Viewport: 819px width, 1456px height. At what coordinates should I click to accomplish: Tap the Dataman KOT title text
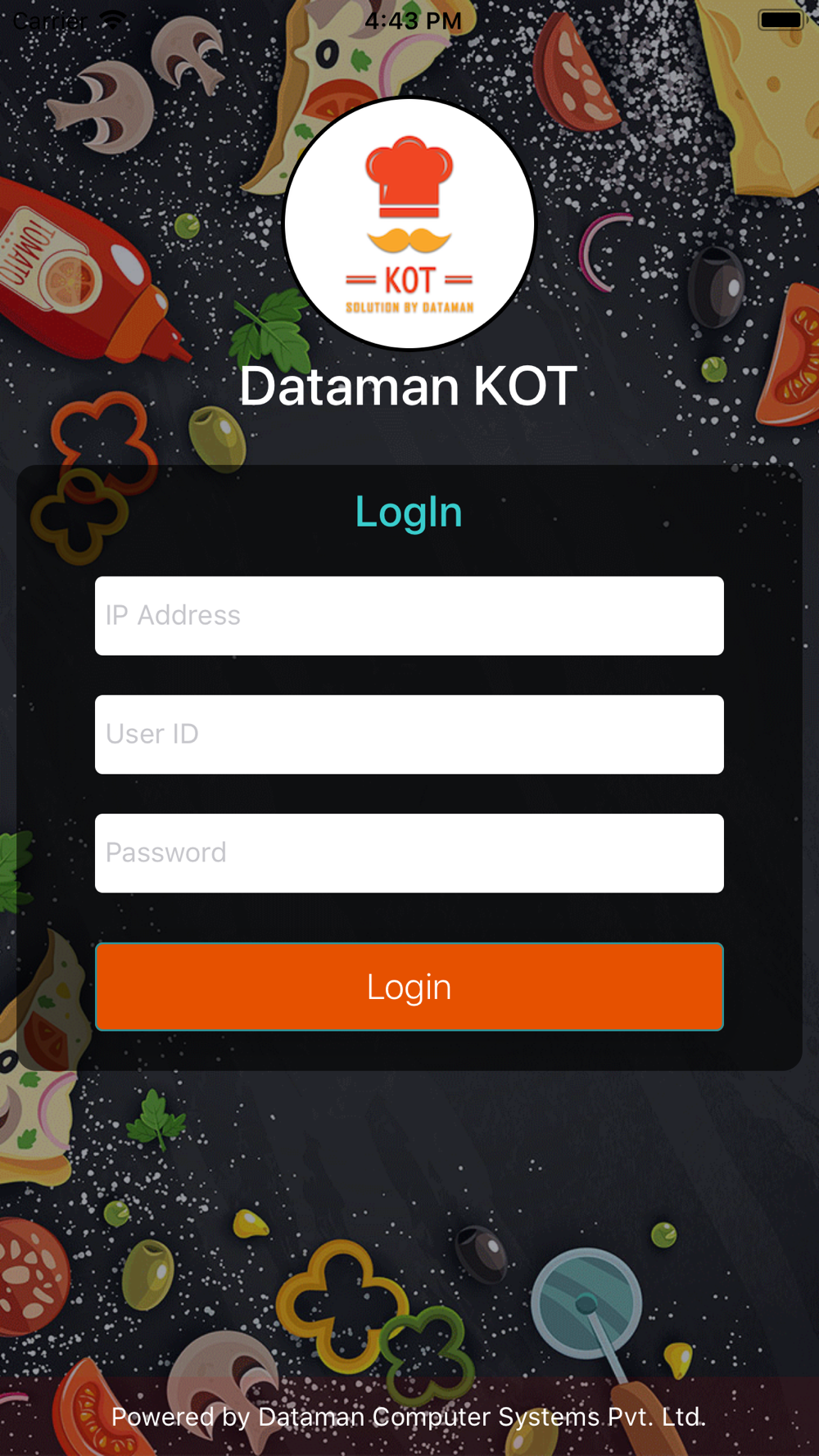coord(408,386)
